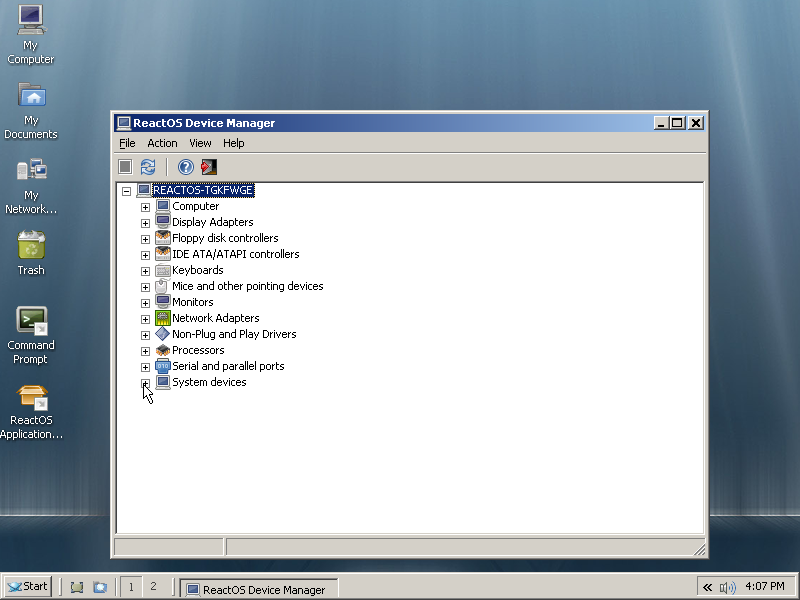Collapse the REACTOS-TGKFWGE root node
Screen dimensions: 800x600
(x=126, y=191)
